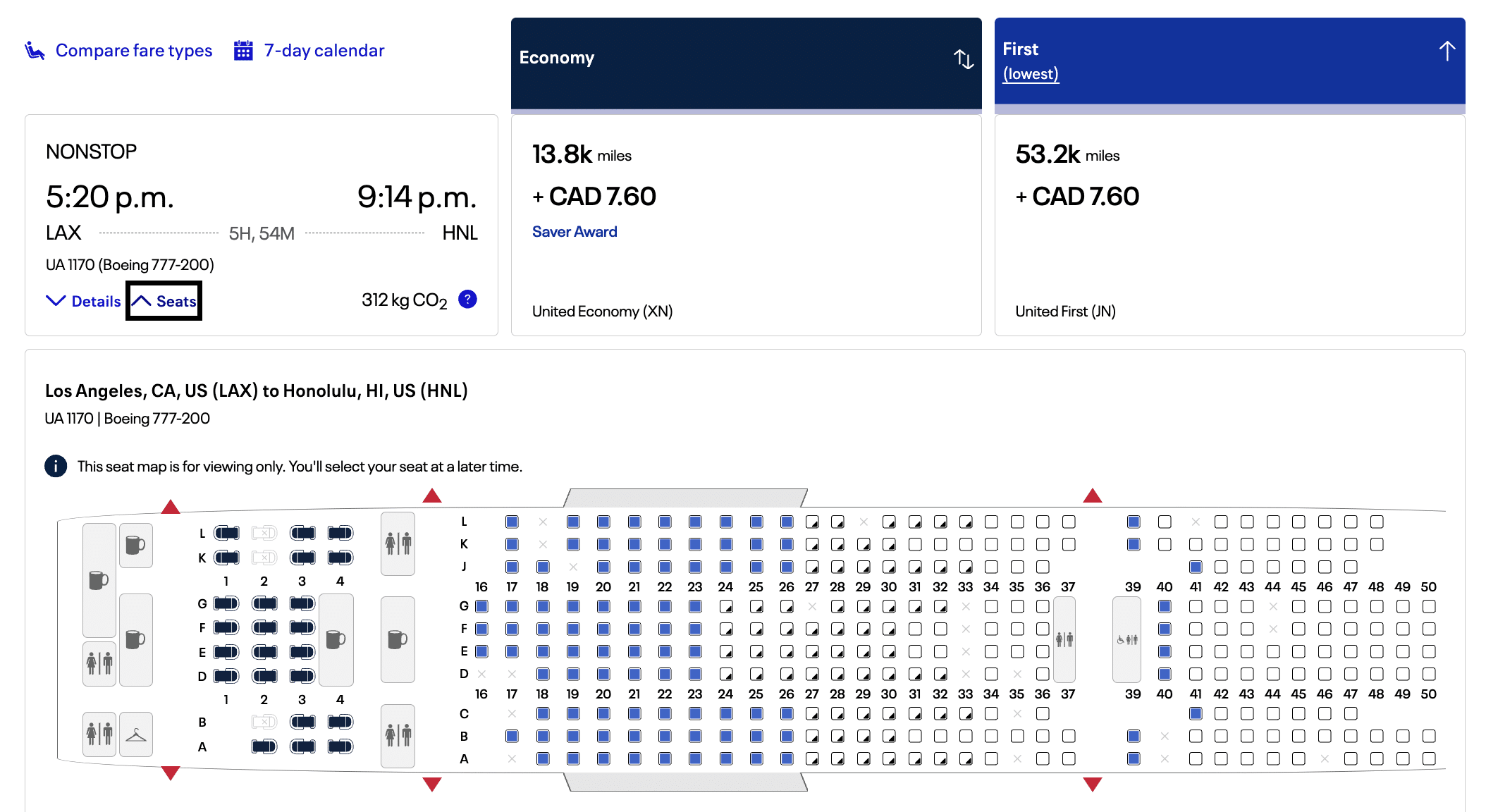The height and width of the screenshot is (812, 1486).
Task: Click the lavatory icon beside economy row 37
Action: click(1064, 639)
